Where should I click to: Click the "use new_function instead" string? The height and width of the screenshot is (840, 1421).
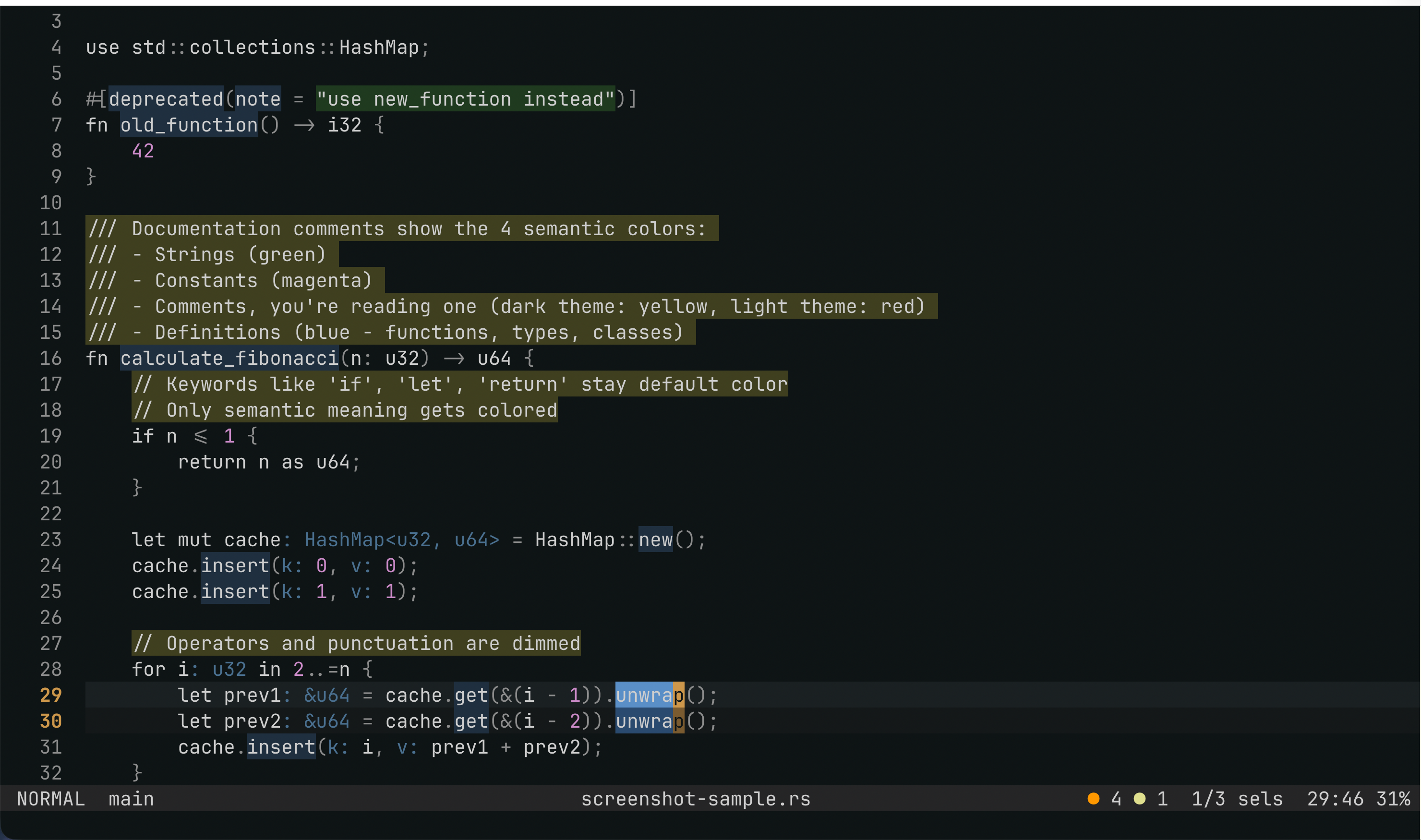(x=465, y=99)
